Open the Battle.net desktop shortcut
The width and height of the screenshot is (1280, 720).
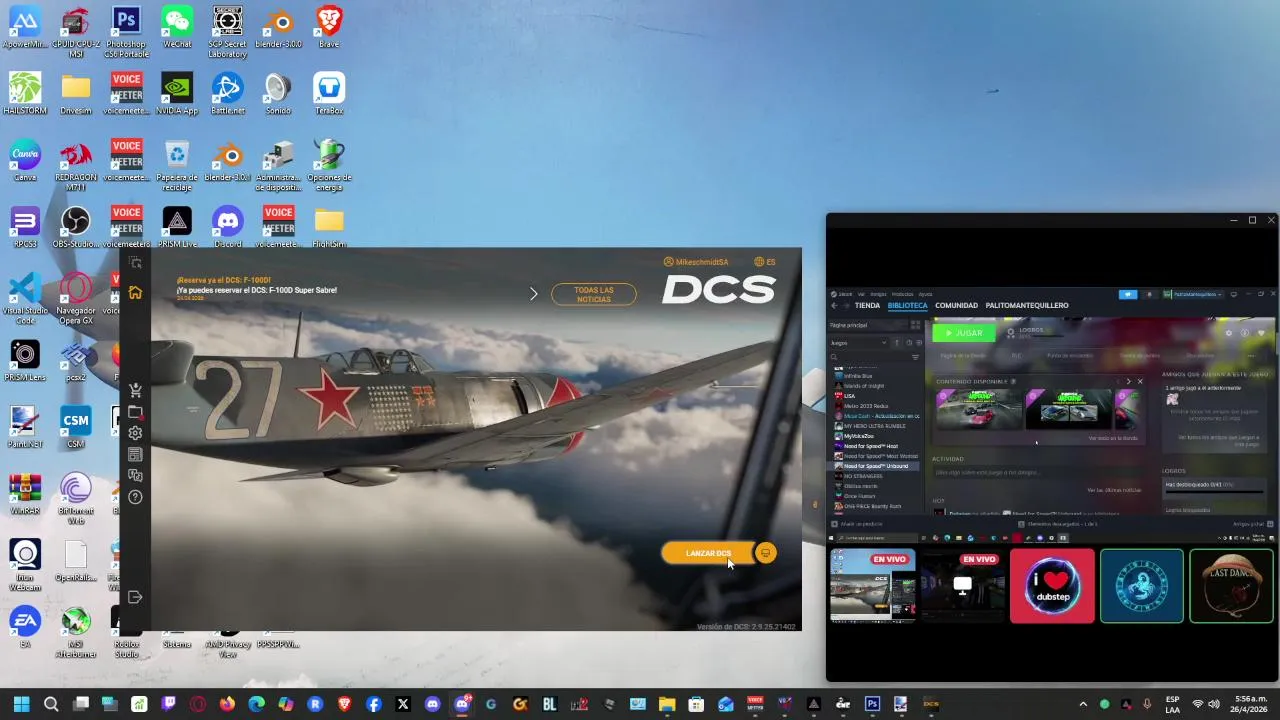[228, 95]
